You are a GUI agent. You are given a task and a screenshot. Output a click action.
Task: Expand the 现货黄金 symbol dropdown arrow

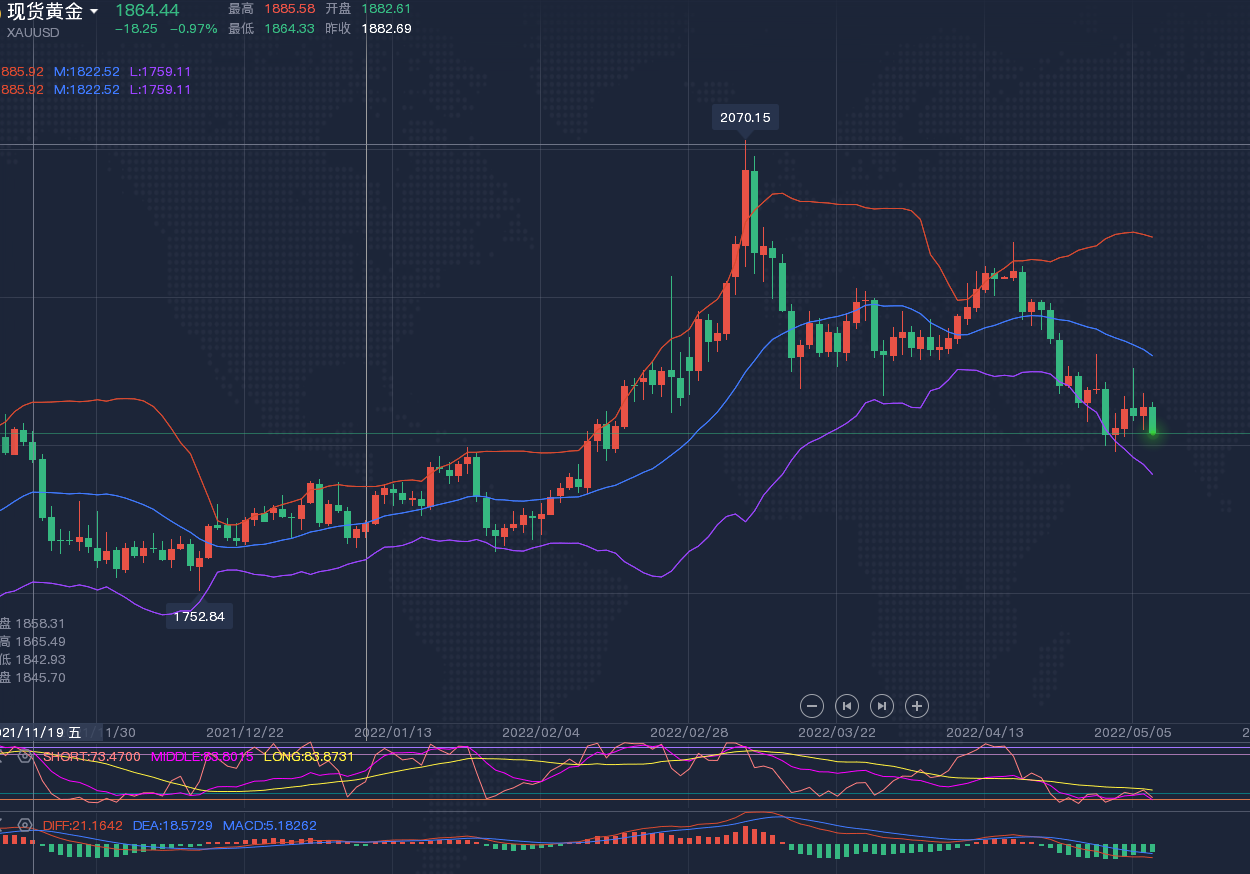click(x=94, y=11)
